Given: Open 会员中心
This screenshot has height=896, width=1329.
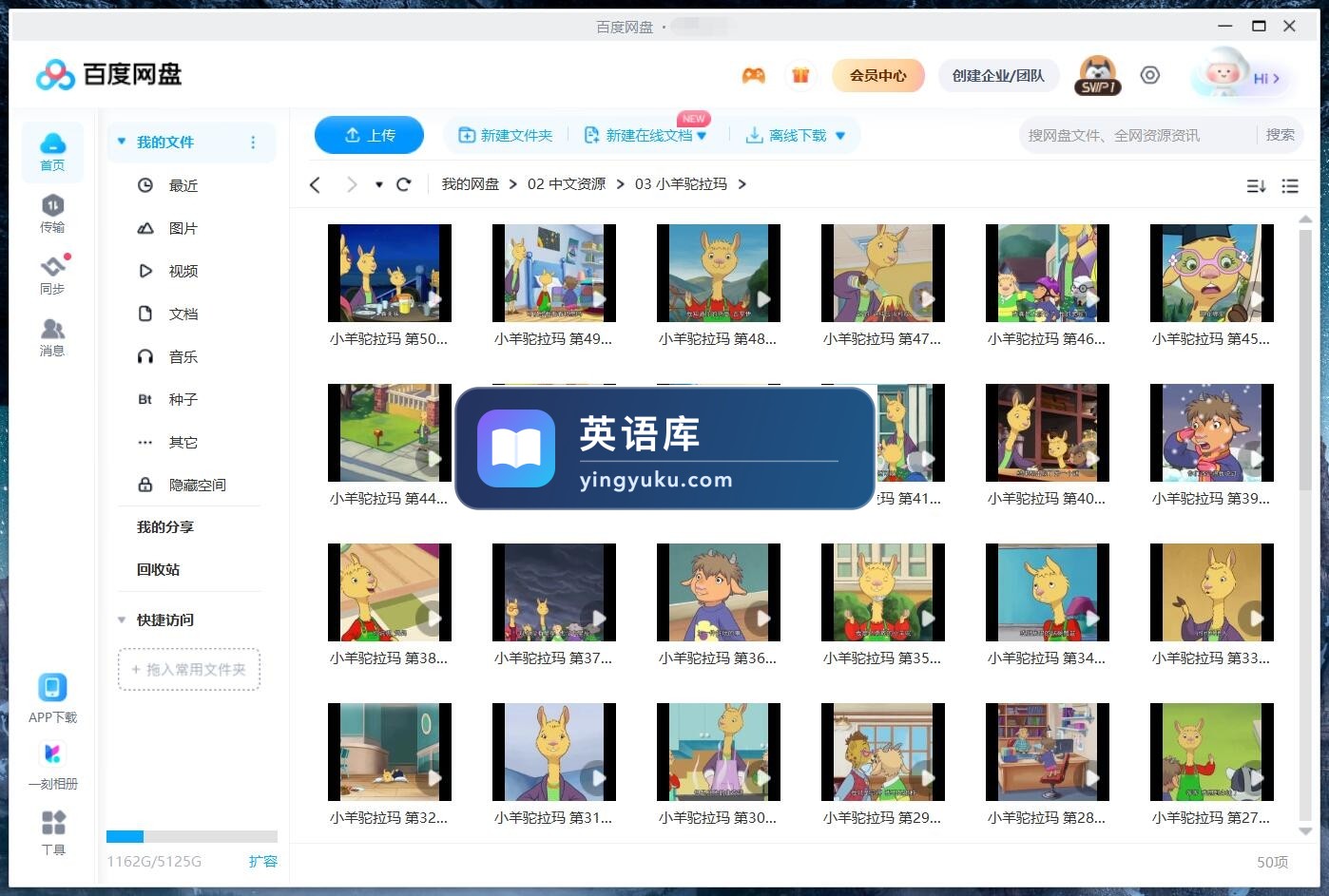Looking at the screenshot, I should (877, 75).
